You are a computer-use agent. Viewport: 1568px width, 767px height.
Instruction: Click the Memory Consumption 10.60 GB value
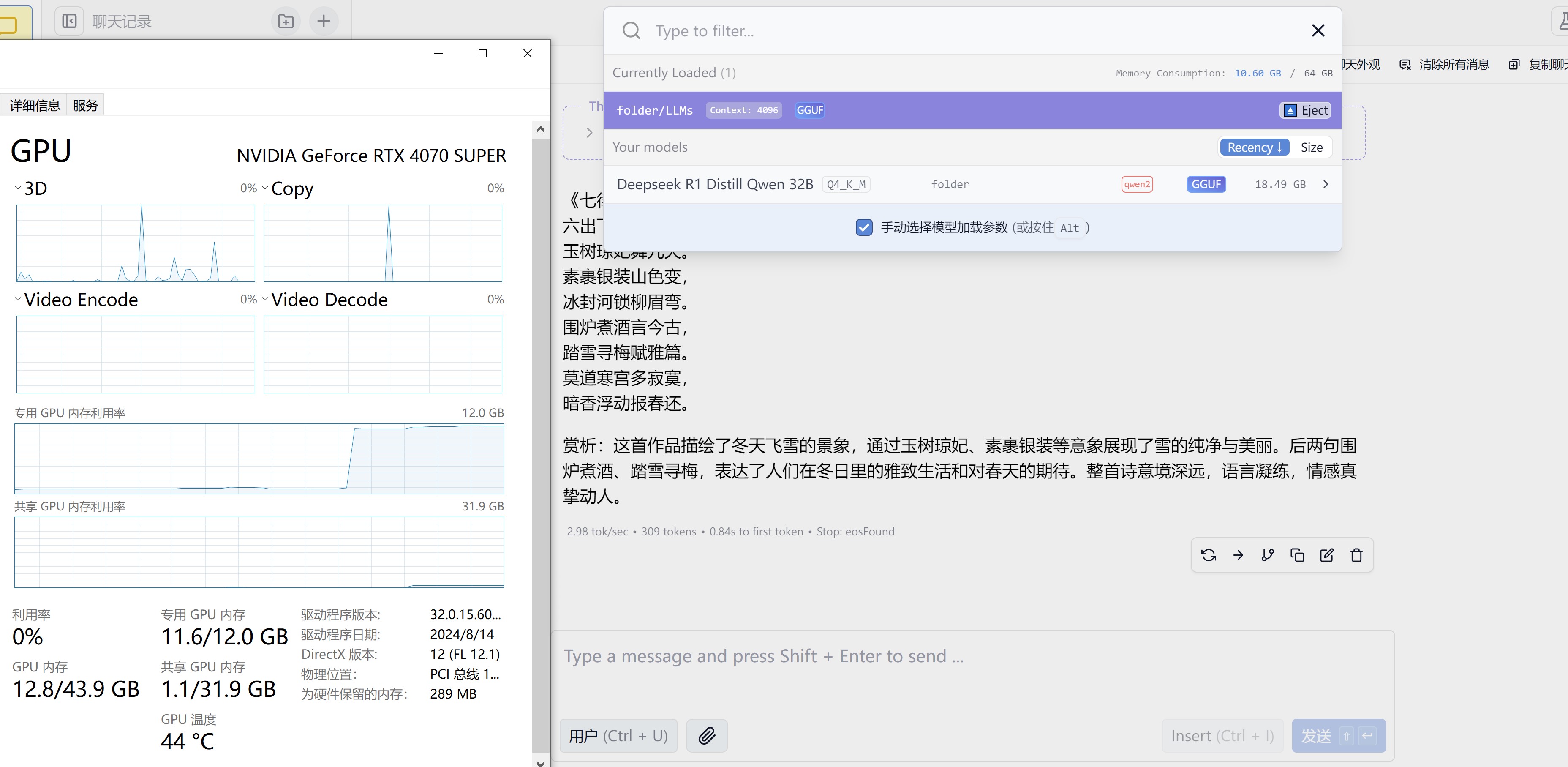pos(1258,73)
